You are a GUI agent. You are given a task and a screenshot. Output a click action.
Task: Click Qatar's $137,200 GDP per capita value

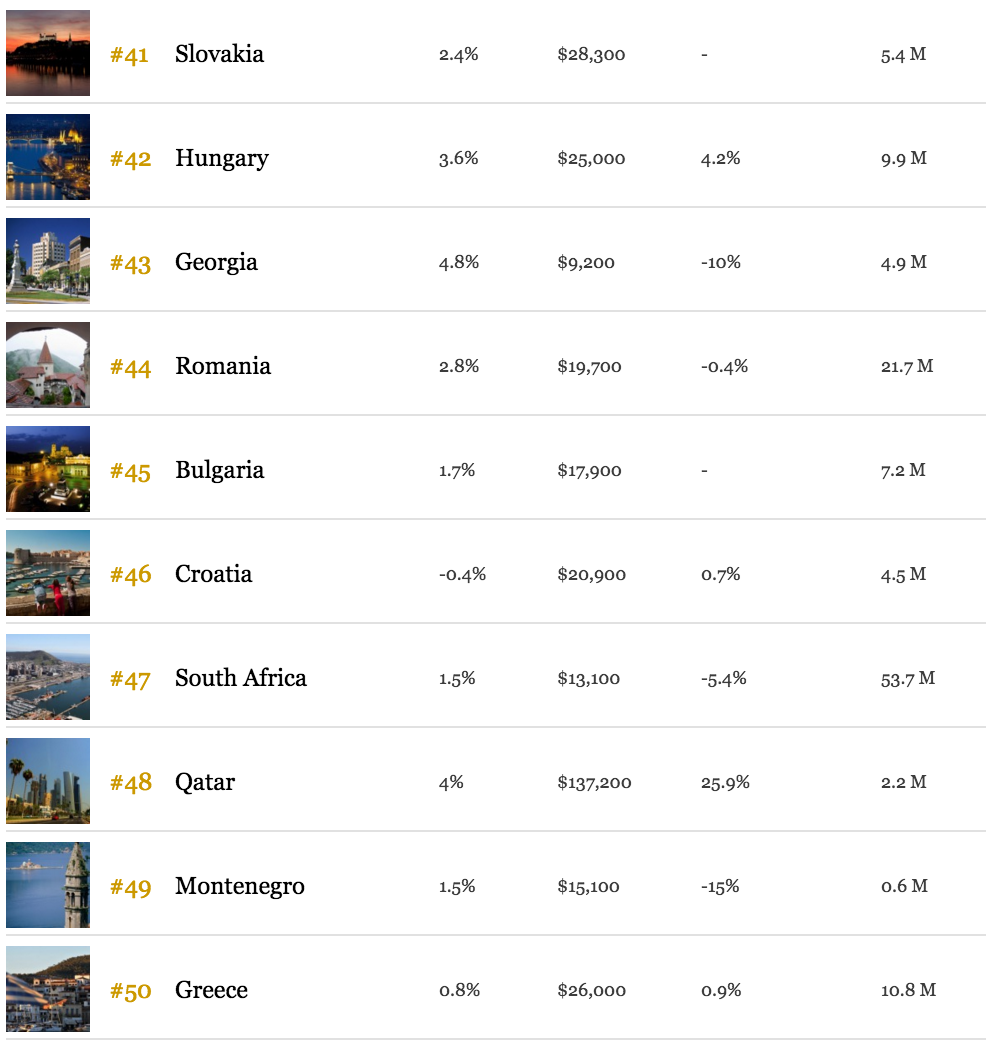pyautogui.click(x=595, y=782)
